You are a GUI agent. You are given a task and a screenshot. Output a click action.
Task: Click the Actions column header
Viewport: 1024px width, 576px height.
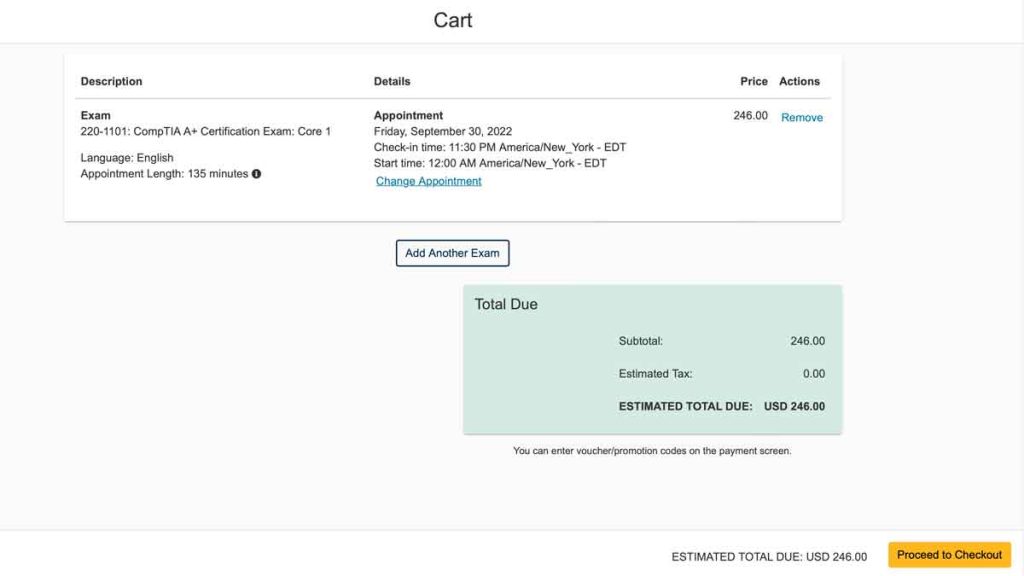799,81
